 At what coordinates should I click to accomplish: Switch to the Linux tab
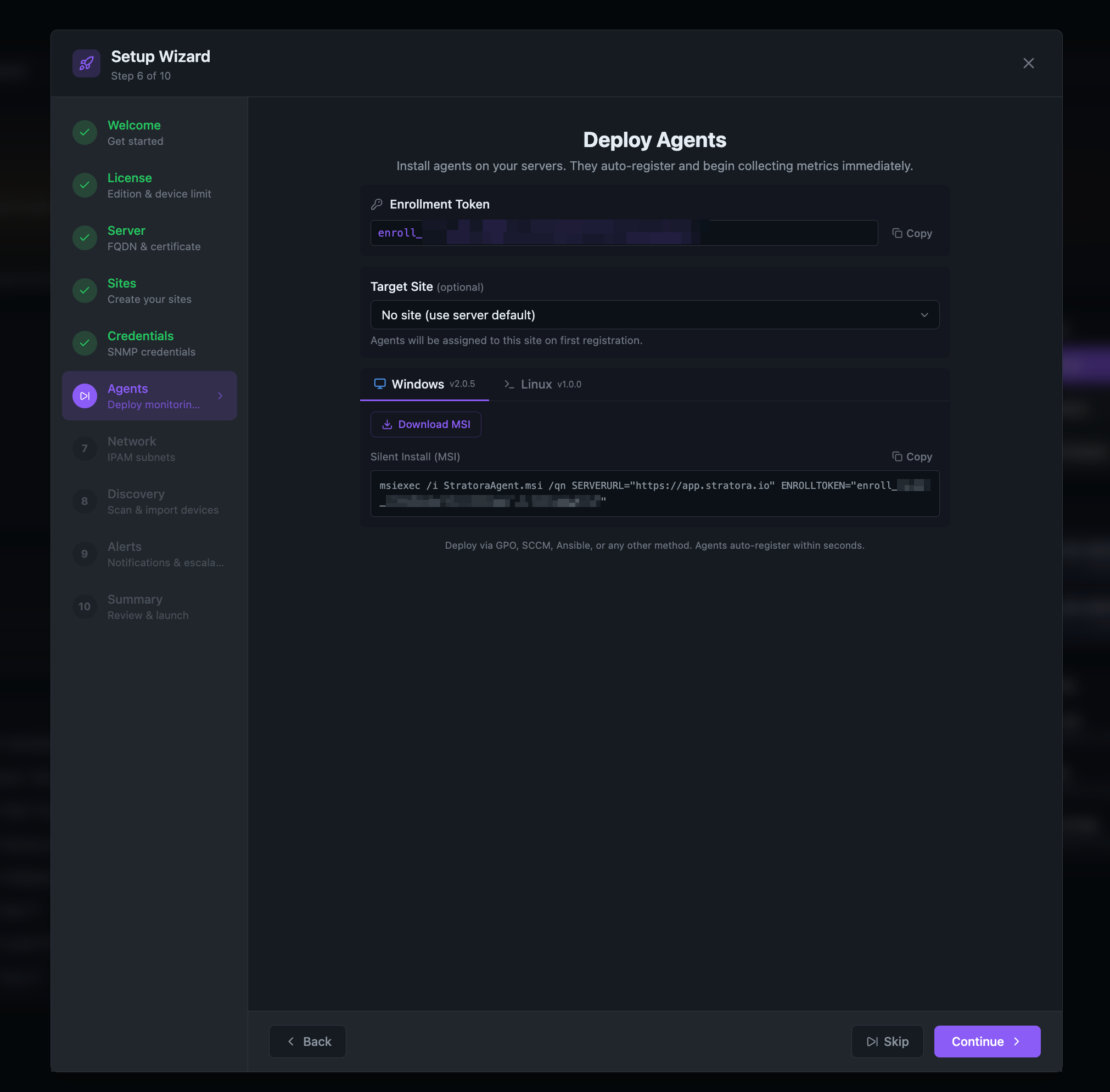click(x=536, y=384)
